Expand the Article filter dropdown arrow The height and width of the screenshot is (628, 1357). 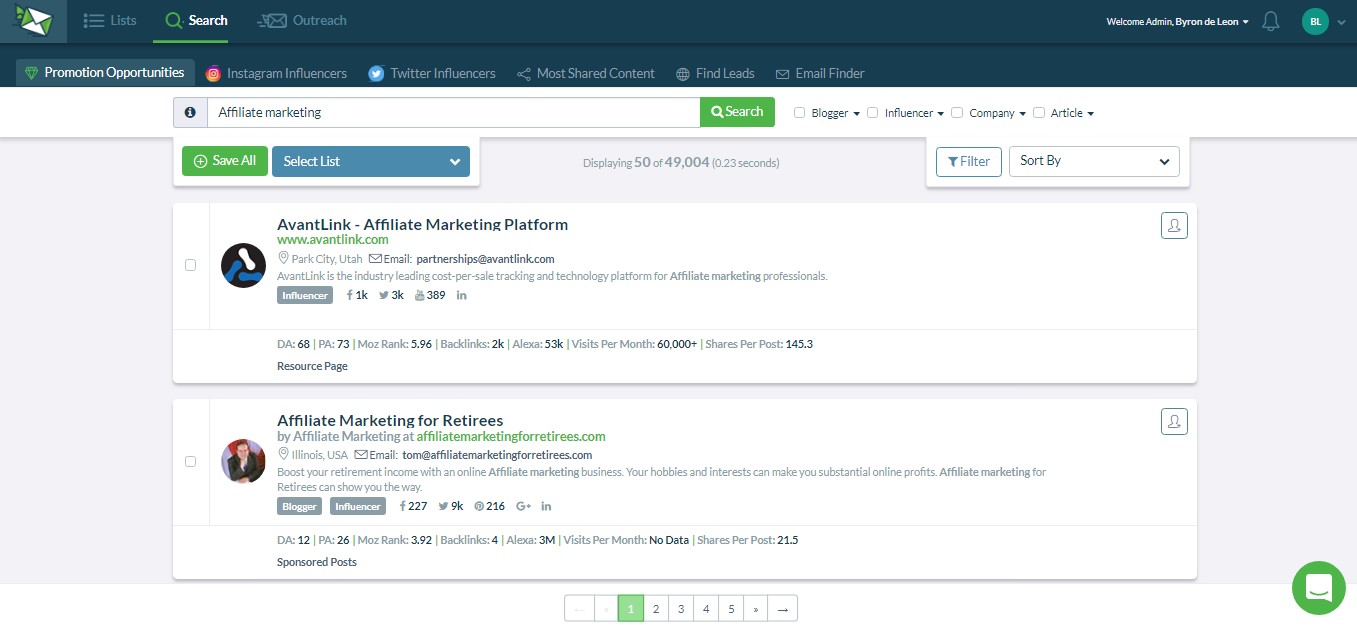coord(1090,114)
